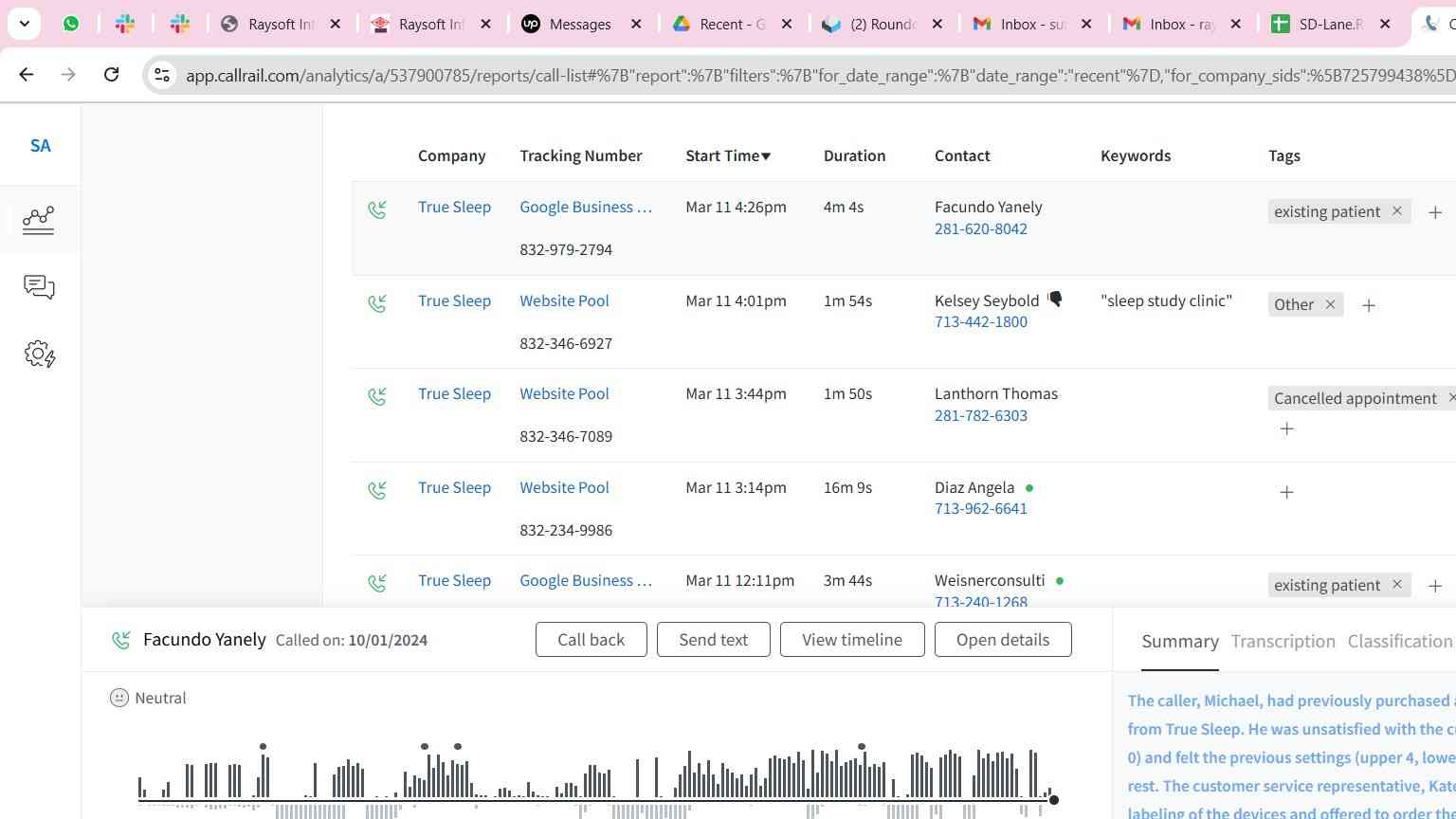Click the Call back button
Screen dimensions: 1456x819
coord(591,640)
